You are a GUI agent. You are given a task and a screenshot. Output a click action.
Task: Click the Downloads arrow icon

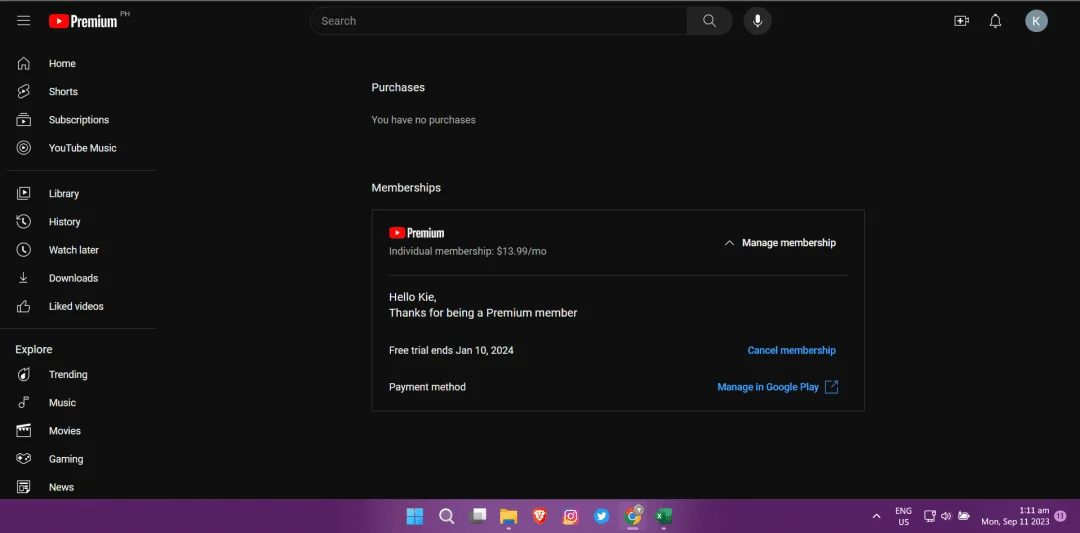pyautogui.click(x=23, y=278)
